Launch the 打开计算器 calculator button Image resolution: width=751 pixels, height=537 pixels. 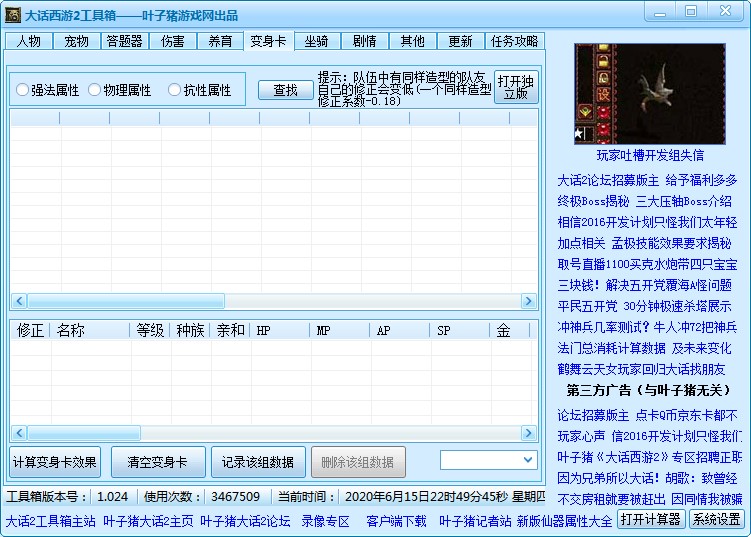pyautogui.click(x=650, y=519)
